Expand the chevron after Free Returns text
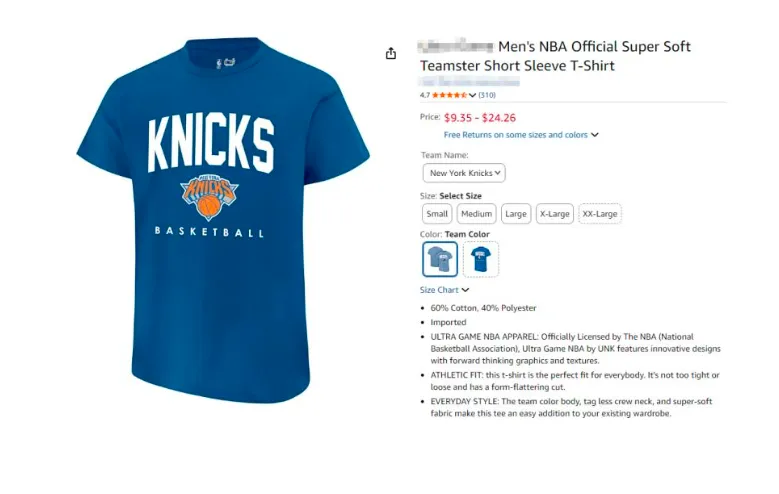The height and width of the screenshot is (494, 779). [595, 135]
